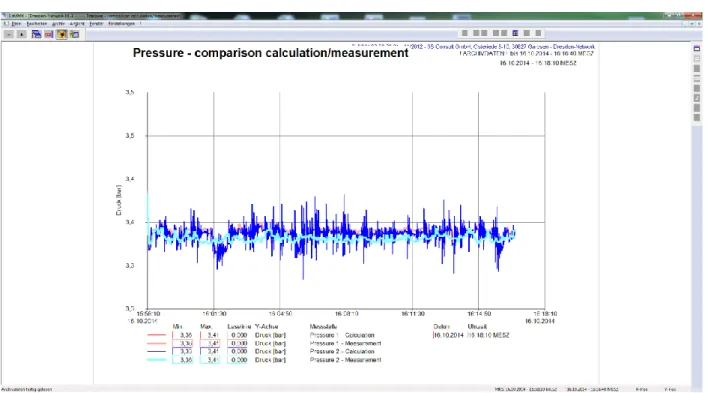Click the toolbar button beside the minus button

pos(21,34)
